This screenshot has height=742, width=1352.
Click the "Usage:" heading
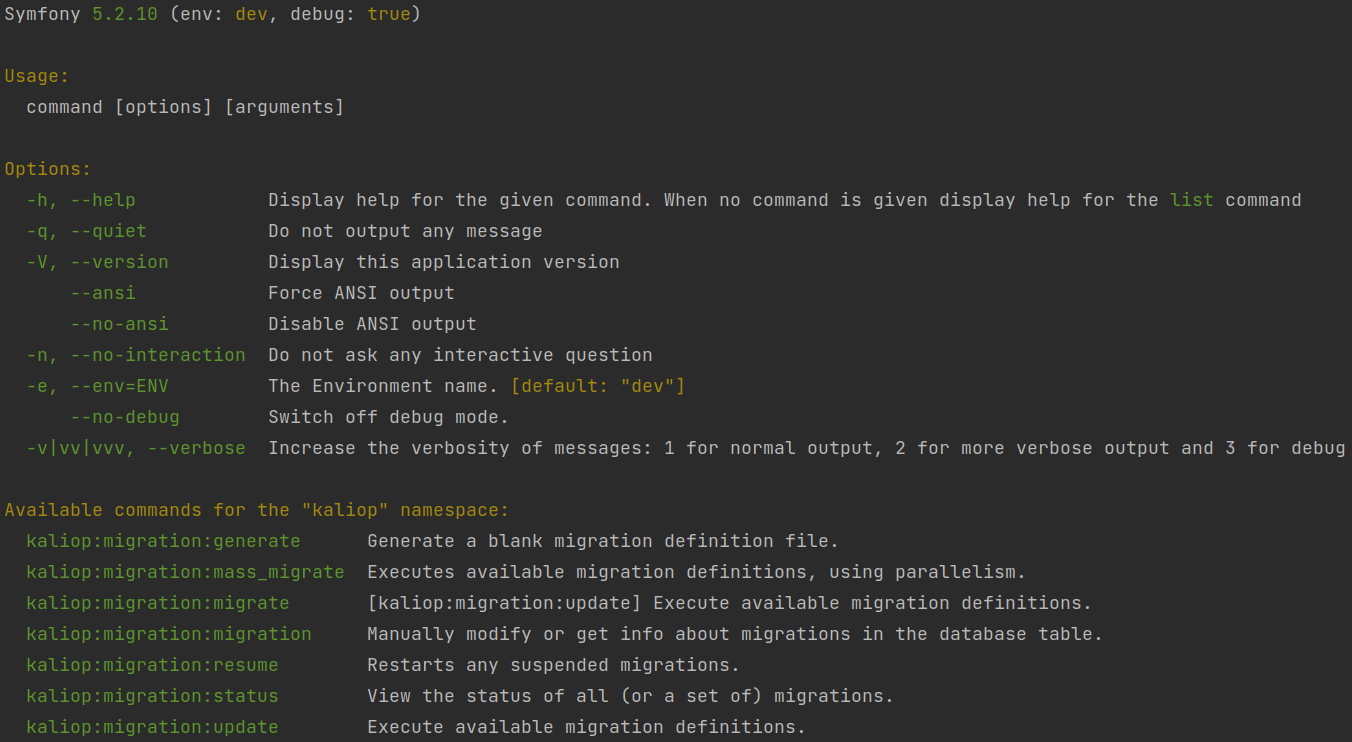tap(36, 76)
